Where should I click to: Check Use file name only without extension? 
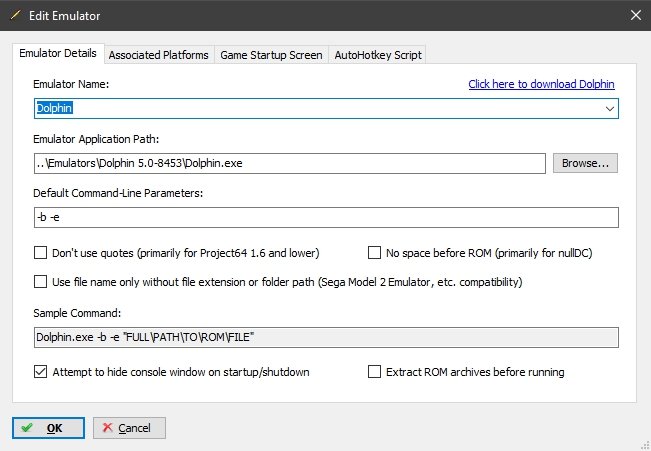(x=40, y=282)
